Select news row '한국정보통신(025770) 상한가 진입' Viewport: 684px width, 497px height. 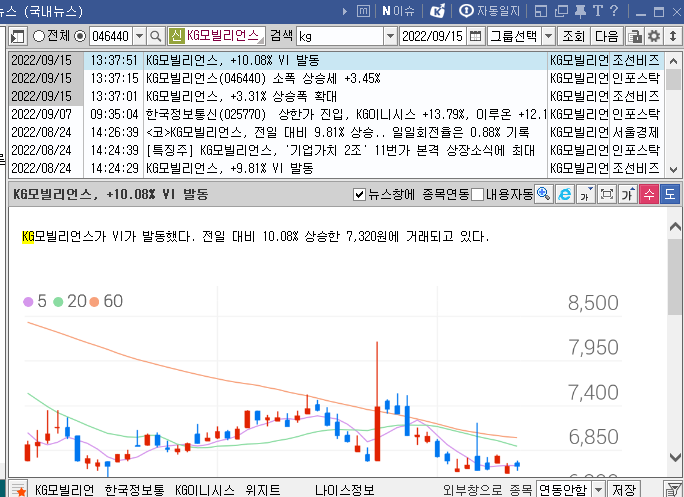point(336,114)
